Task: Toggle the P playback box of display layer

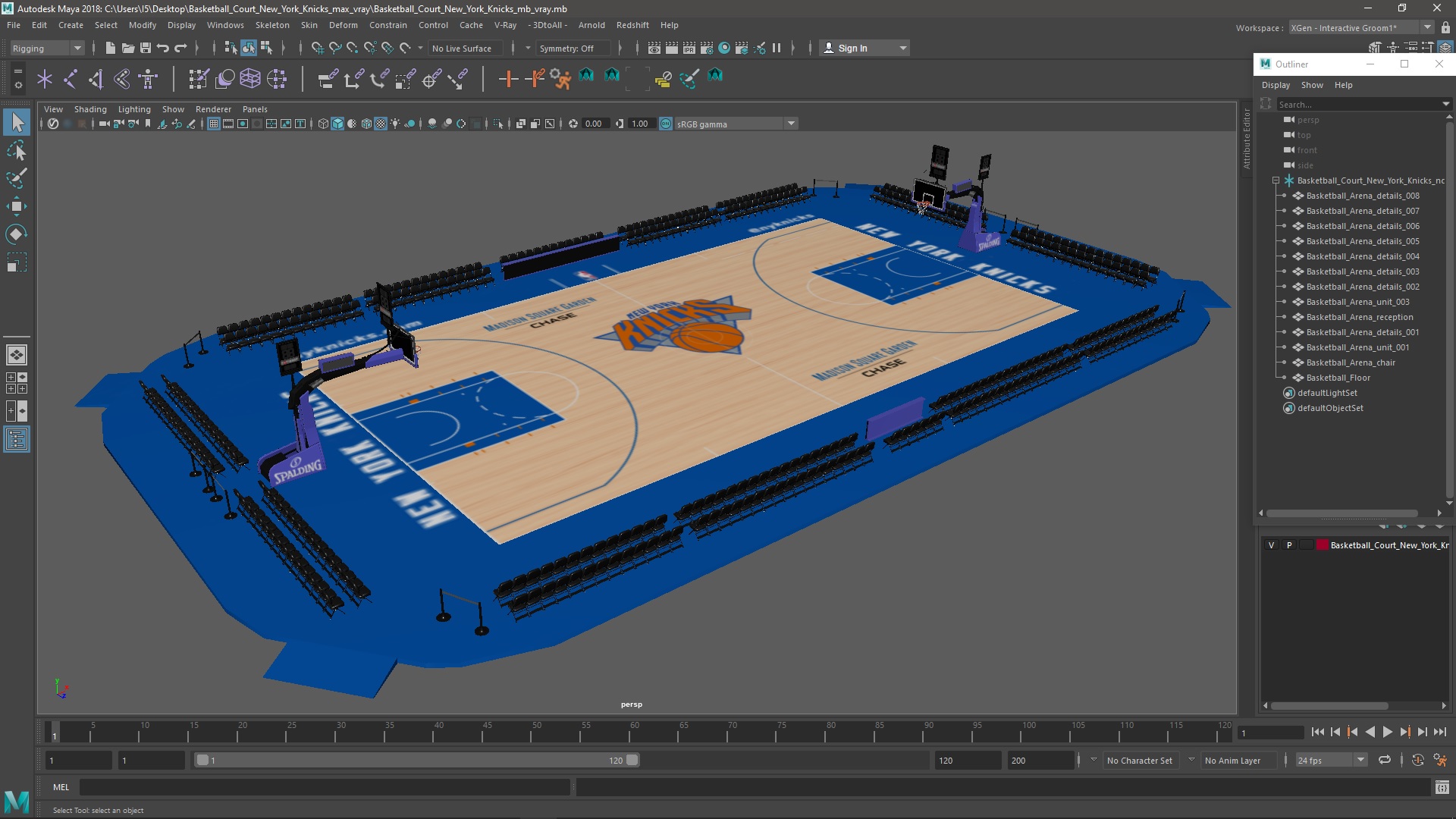Action: click(x=1289, y=545)
